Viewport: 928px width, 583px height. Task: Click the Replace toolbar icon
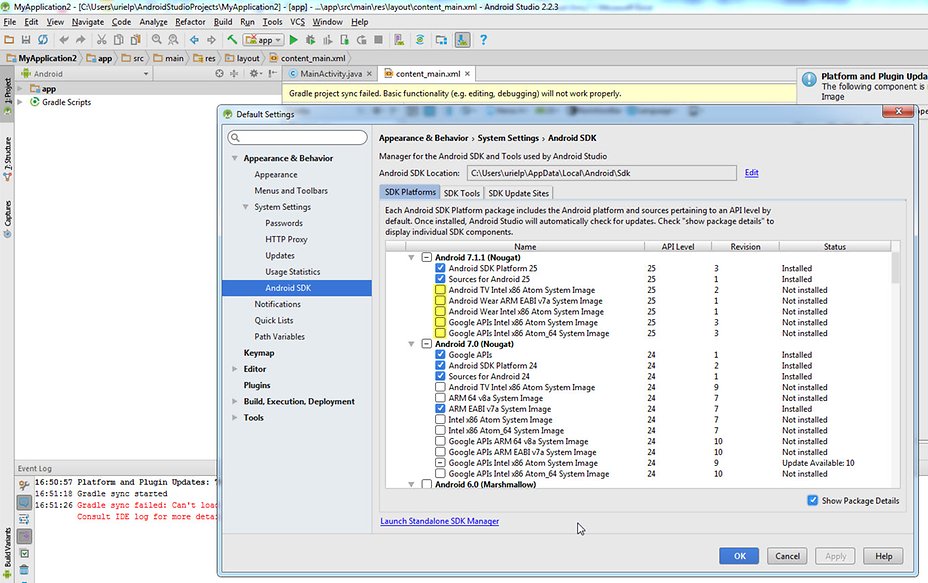click(x=173, y=40)
